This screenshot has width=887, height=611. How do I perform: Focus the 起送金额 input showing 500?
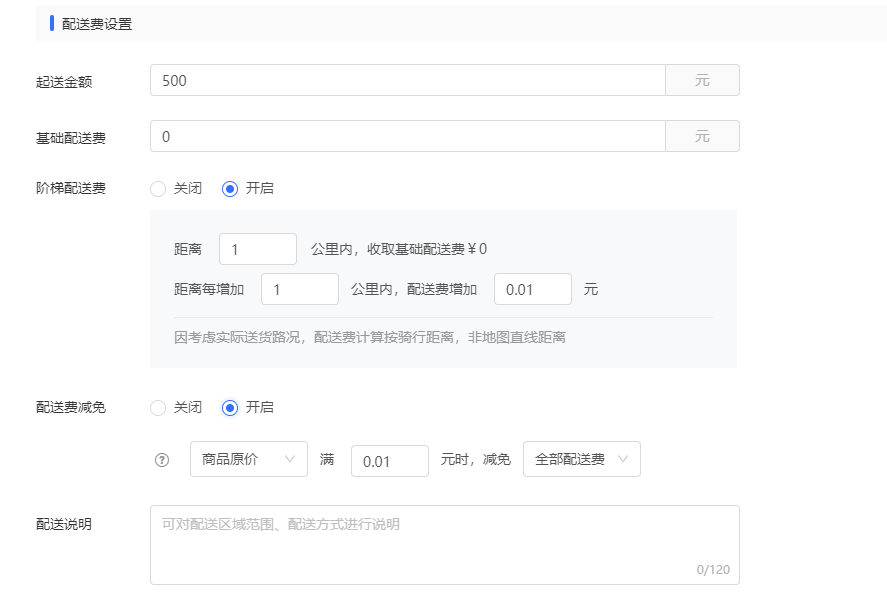pos(407,81)
